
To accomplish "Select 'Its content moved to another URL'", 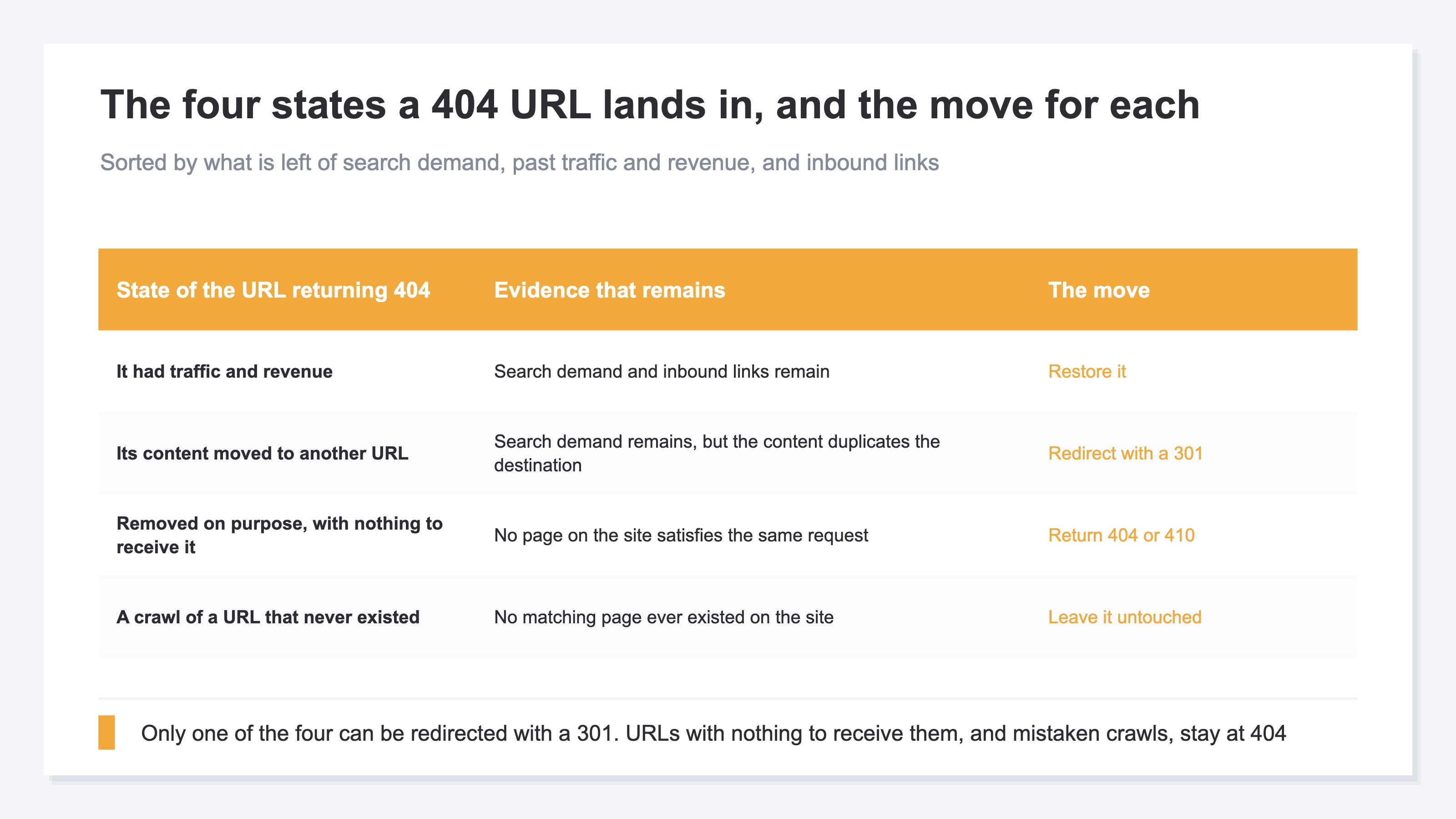I will click(x=262, y=453).
